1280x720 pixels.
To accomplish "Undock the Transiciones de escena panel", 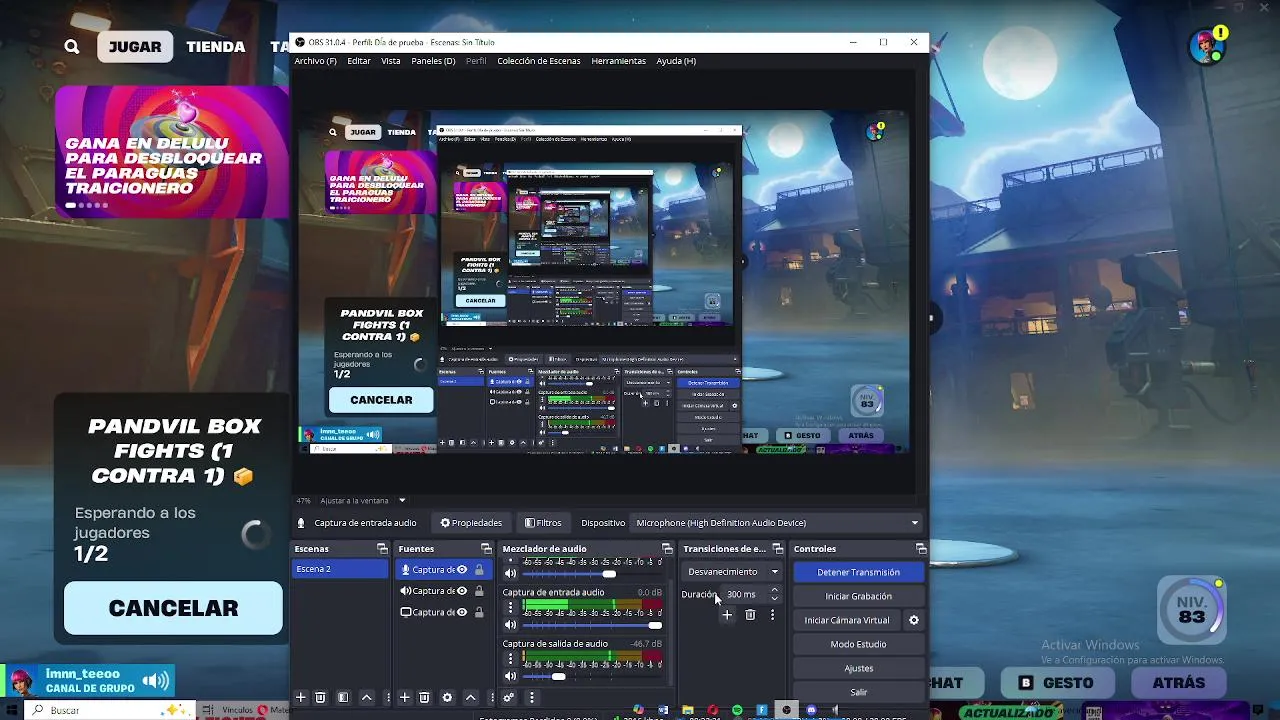I will click(x=777, y=549).
